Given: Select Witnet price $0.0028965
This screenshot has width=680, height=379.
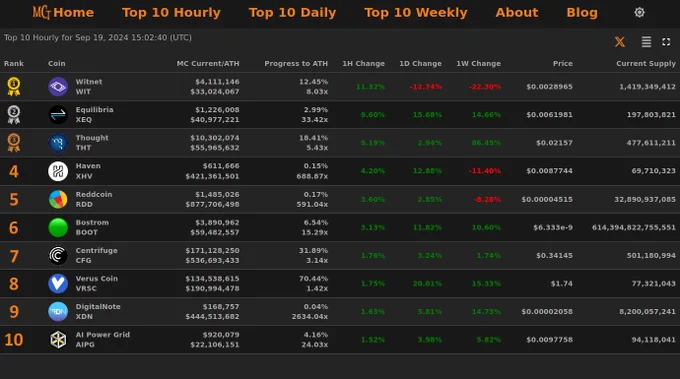Looking at the screenshot, I should click(549, 87).
